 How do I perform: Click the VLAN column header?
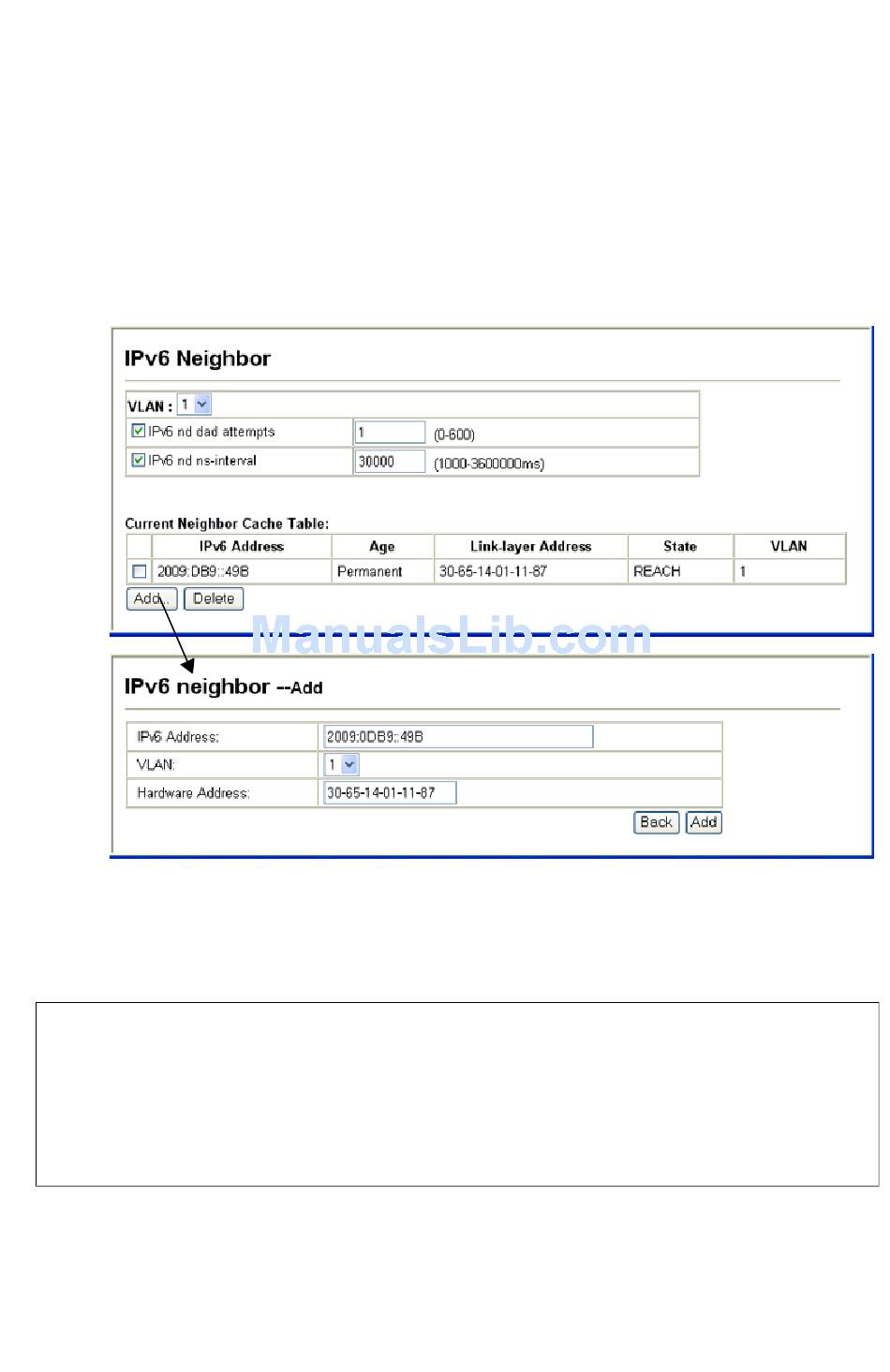(x=789, y=547)
